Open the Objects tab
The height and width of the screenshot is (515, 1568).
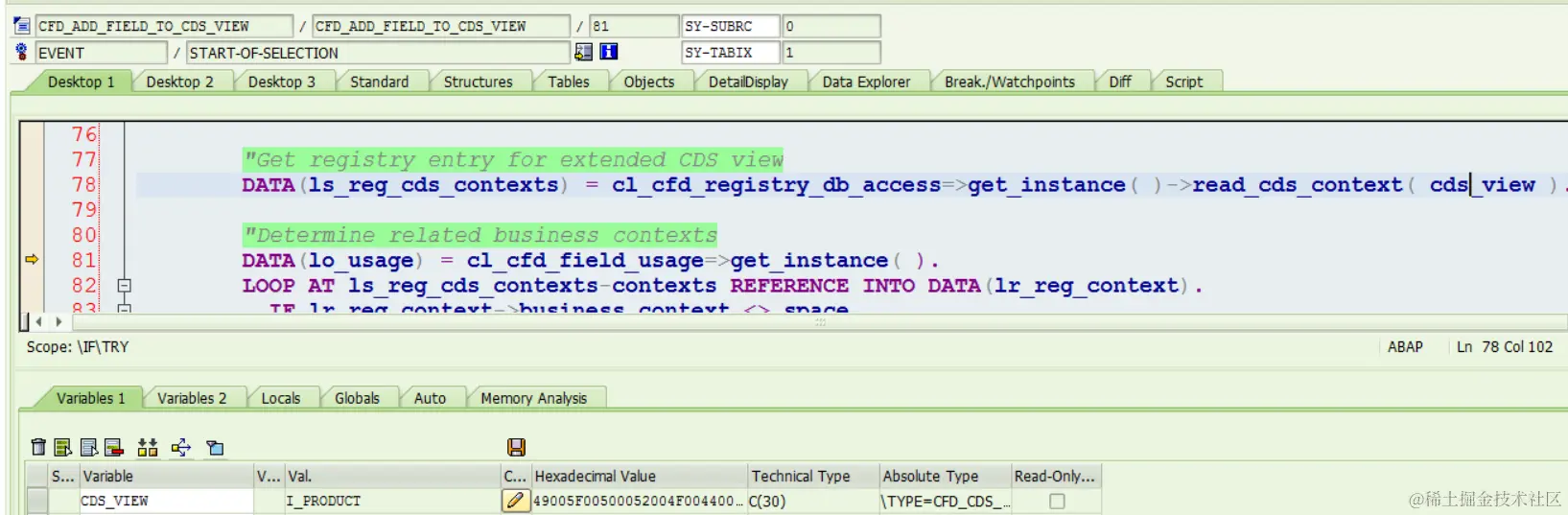coord(648,82)
